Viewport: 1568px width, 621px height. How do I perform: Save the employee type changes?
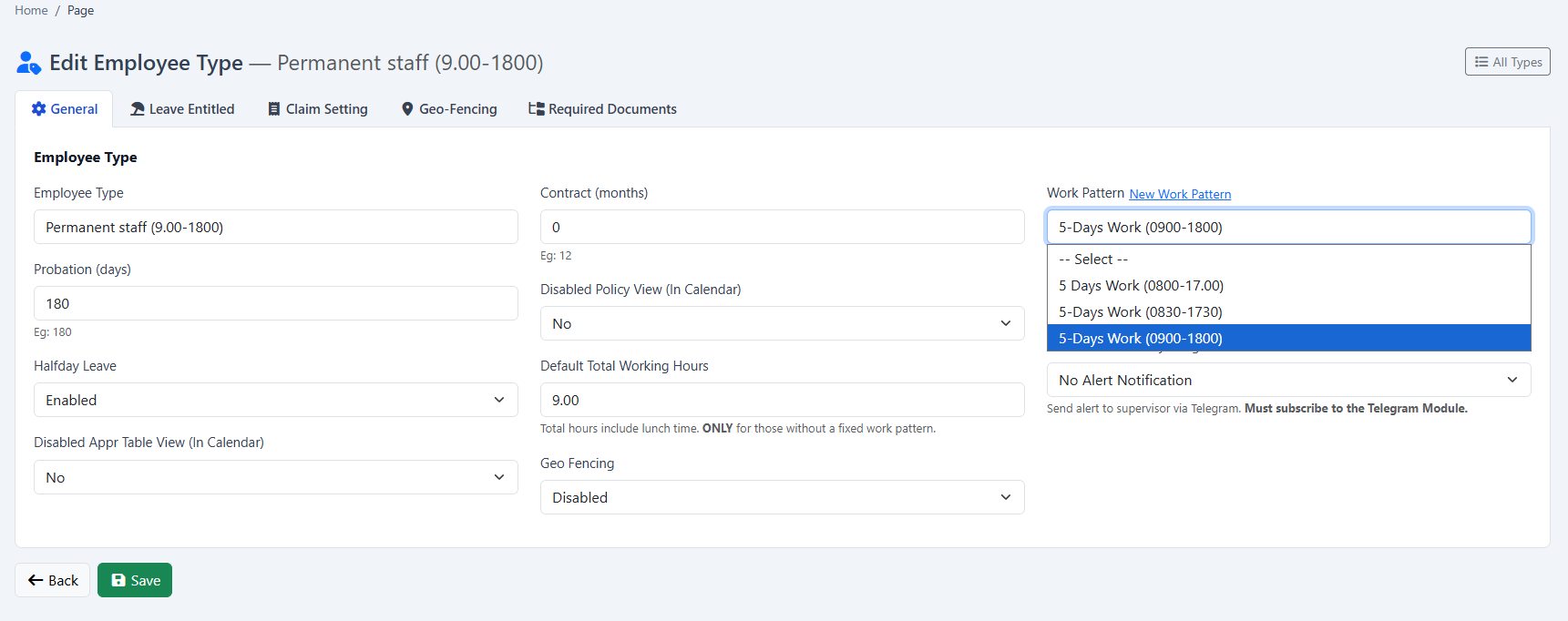[x=135, y=580]
